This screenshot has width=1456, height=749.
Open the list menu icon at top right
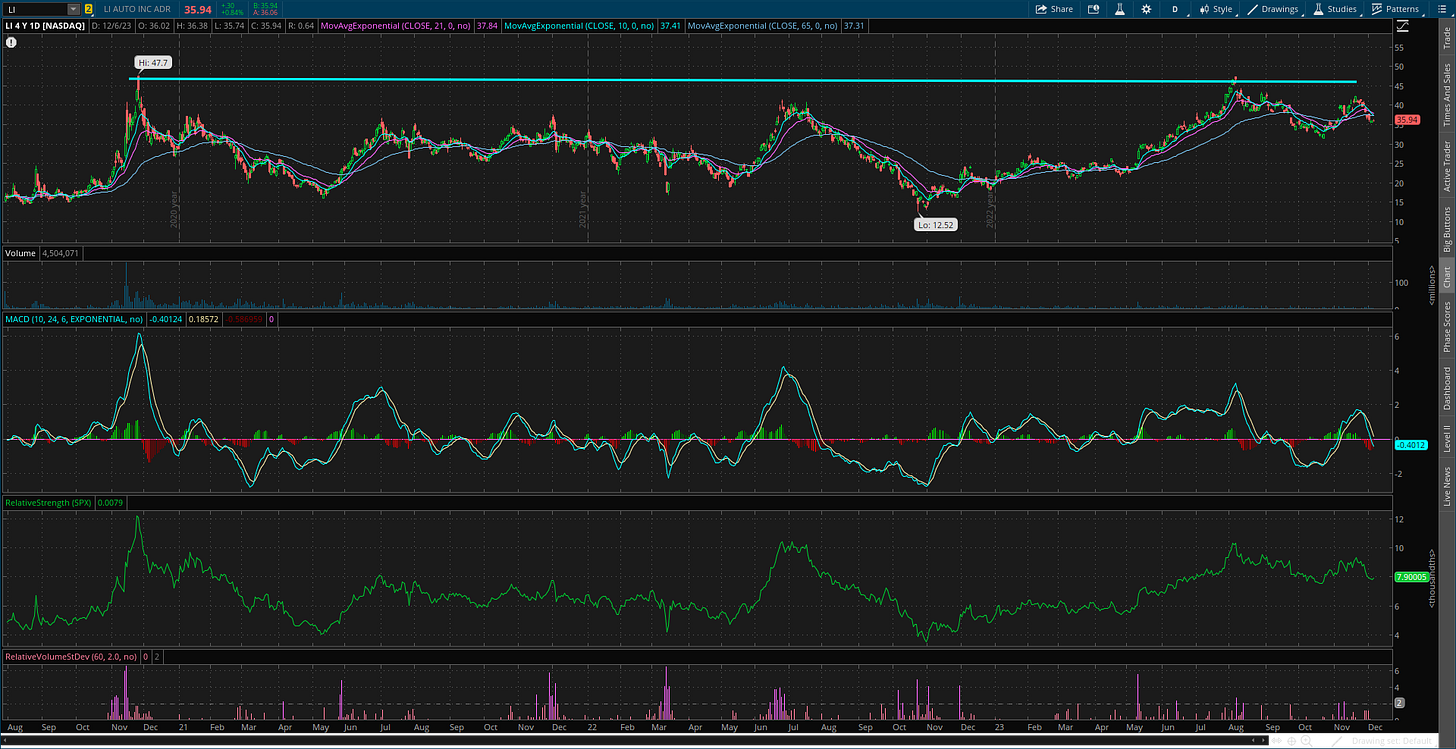(1443, 9)
